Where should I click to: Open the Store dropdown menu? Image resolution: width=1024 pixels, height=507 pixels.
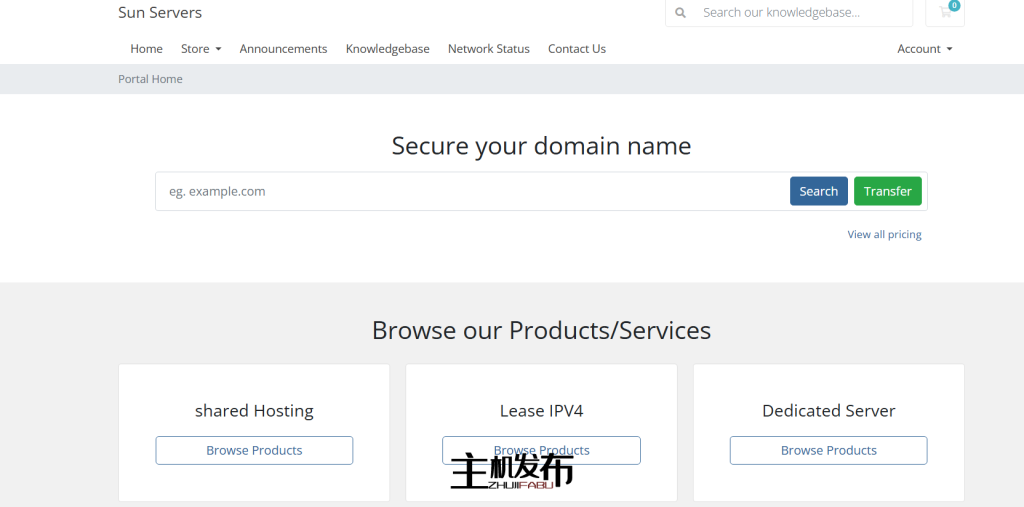pyautogui.click(x=201, y=49)
